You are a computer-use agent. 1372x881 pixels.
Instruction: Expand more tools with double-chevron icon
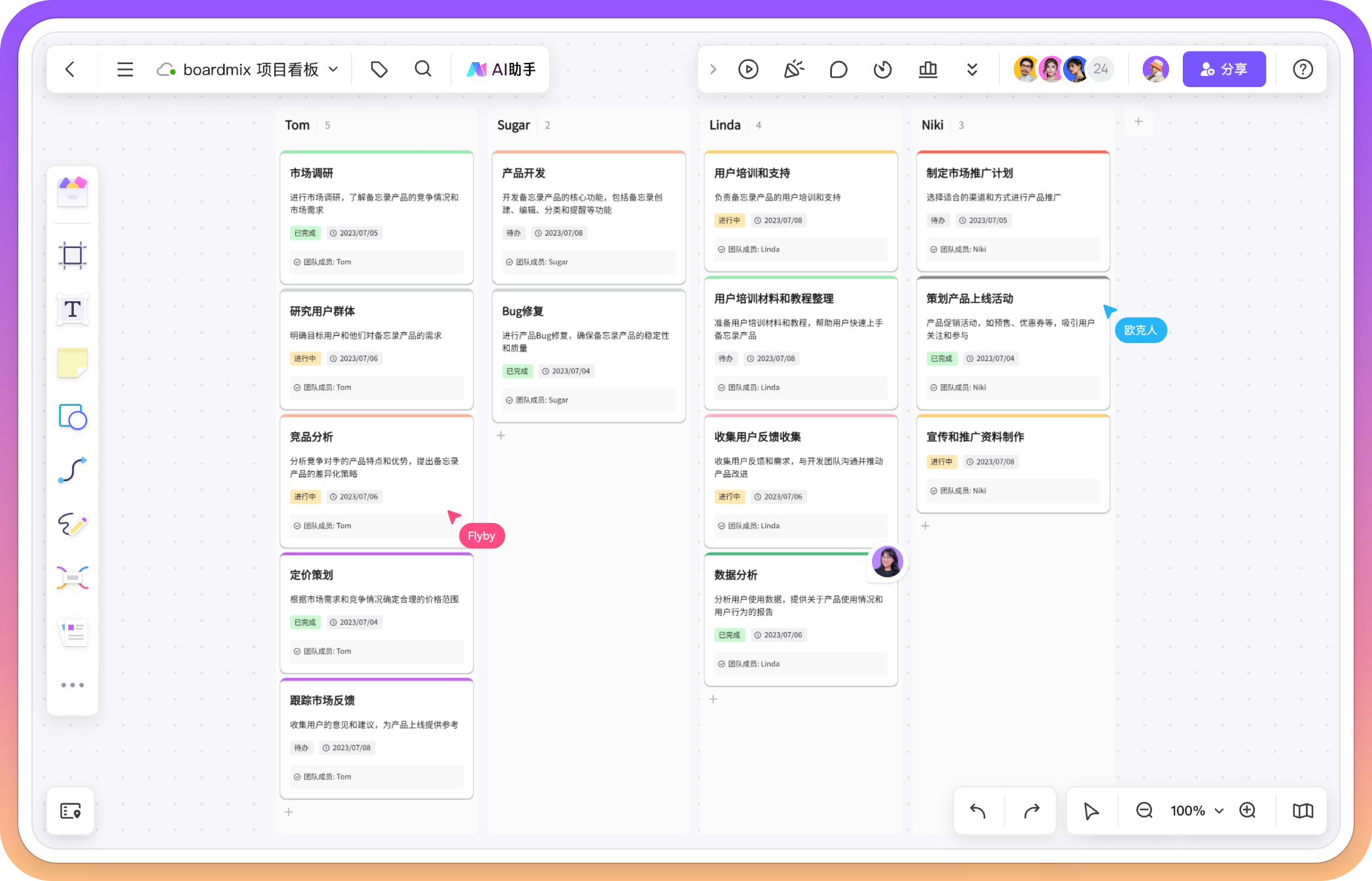point(973,69)
